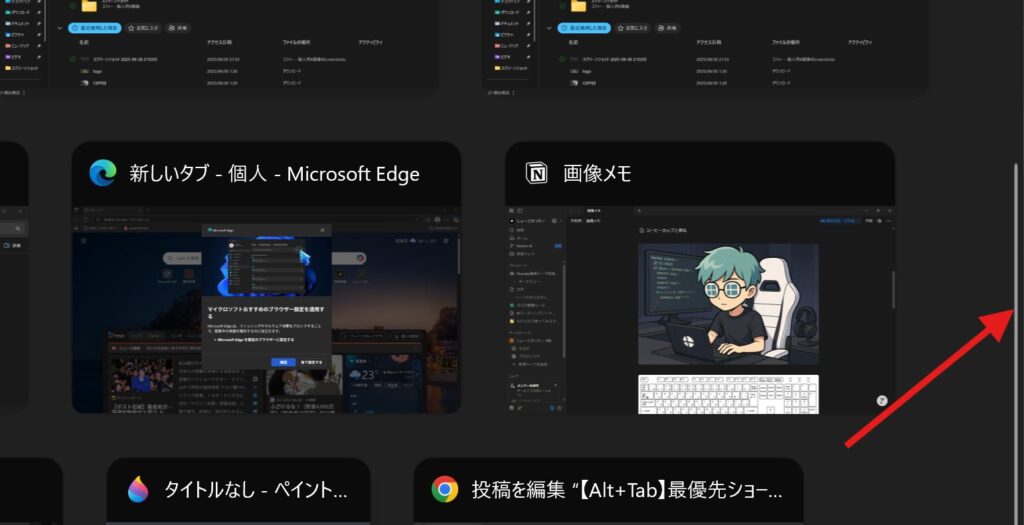Click the Paint icon beside タイトルなし
Screen dimensions: 1024x525
[x=138, y=490]
